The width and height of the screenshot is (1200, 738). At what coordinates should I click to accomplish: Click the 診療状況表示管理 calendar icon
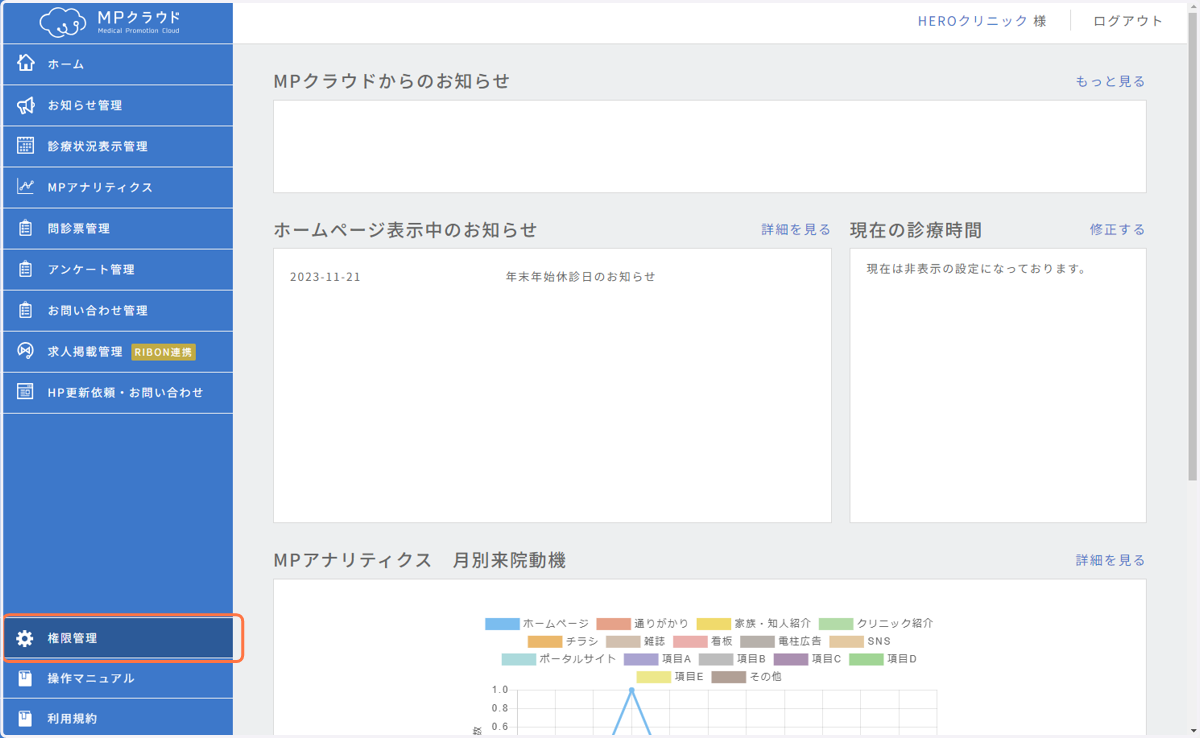pos(26,146)
